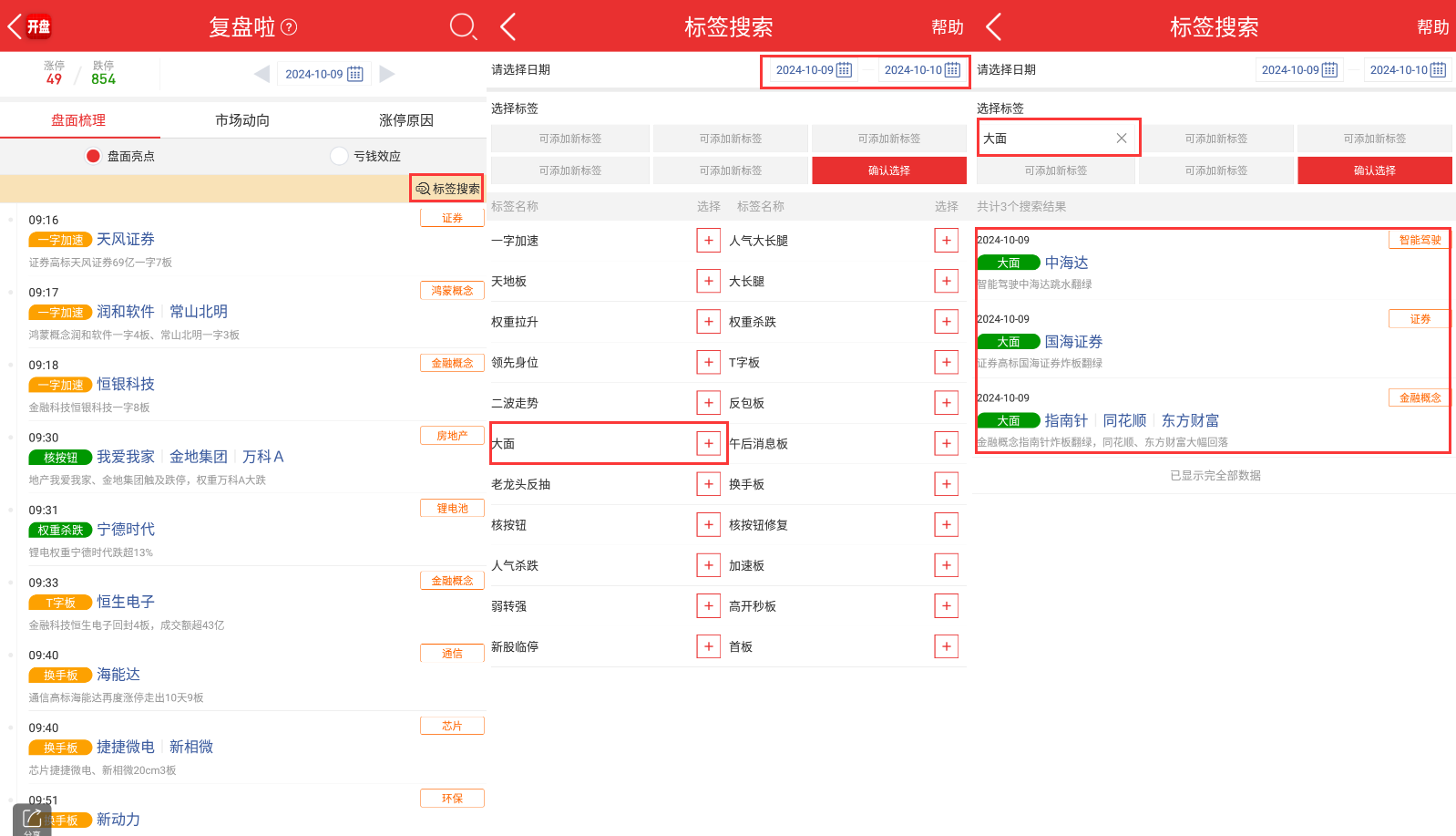The width and height of the screenshot is (1456, 836).
Task: Add the 权重拉升 tag with plus
Action: [x=709, y=322]
